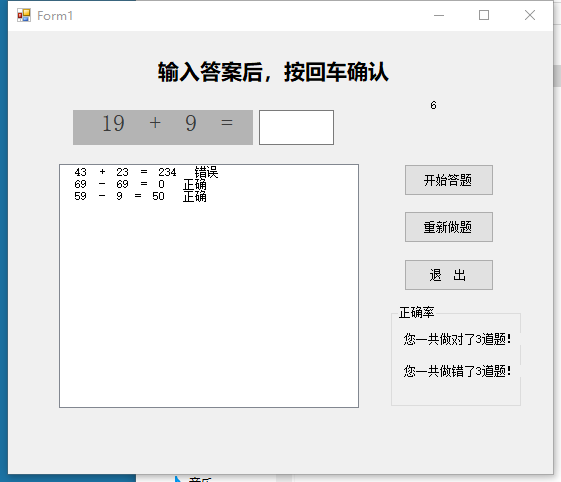Minimize the Form1 window

(x=439, y=15)
